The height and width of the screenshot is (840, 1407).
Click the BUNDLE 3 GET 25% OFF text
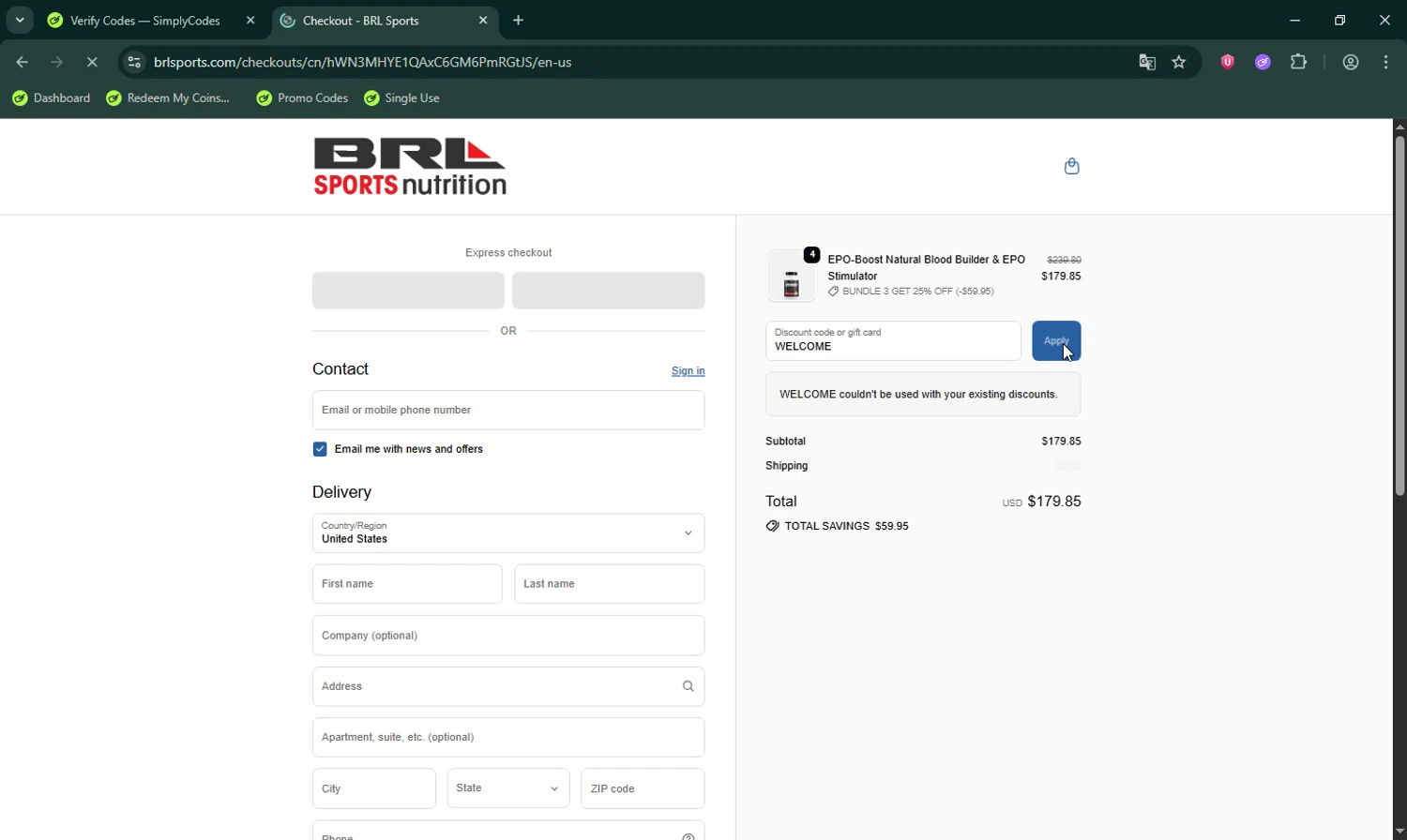pos(918,292)
